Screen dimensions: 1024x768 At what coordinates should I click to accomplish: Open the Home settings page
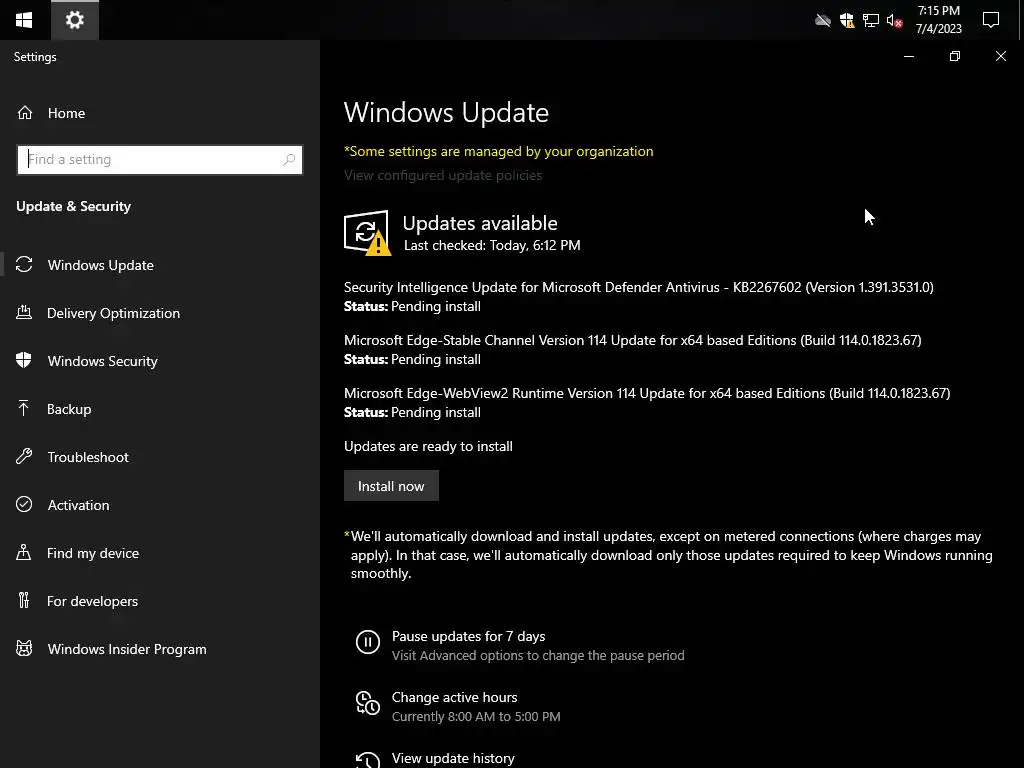(x=67, y=113)
